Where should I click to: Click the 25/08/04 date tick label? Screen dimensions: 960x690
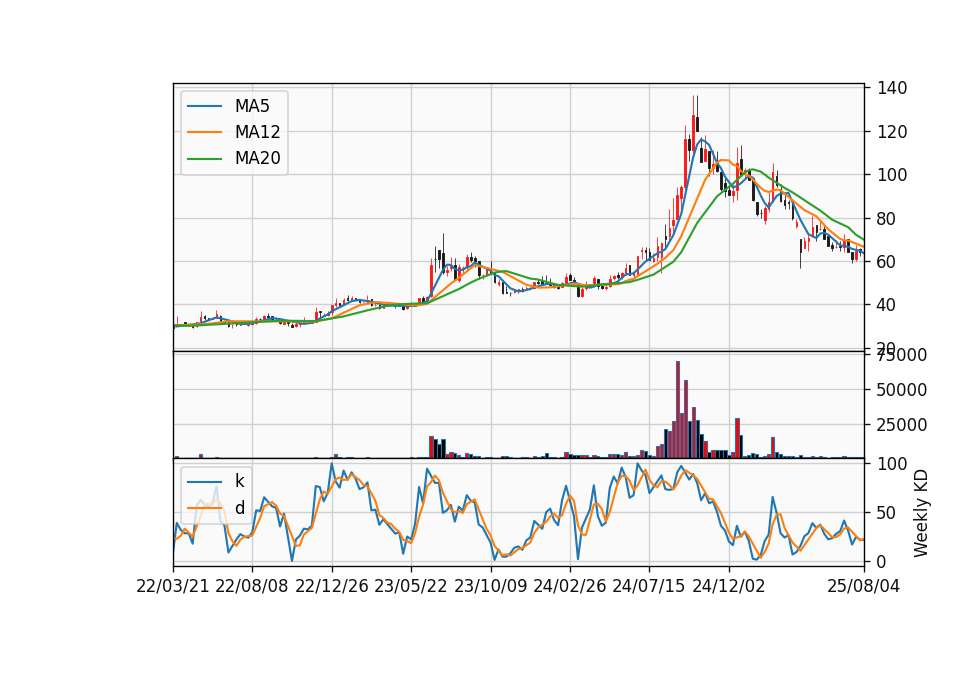[x=863, y=586]
